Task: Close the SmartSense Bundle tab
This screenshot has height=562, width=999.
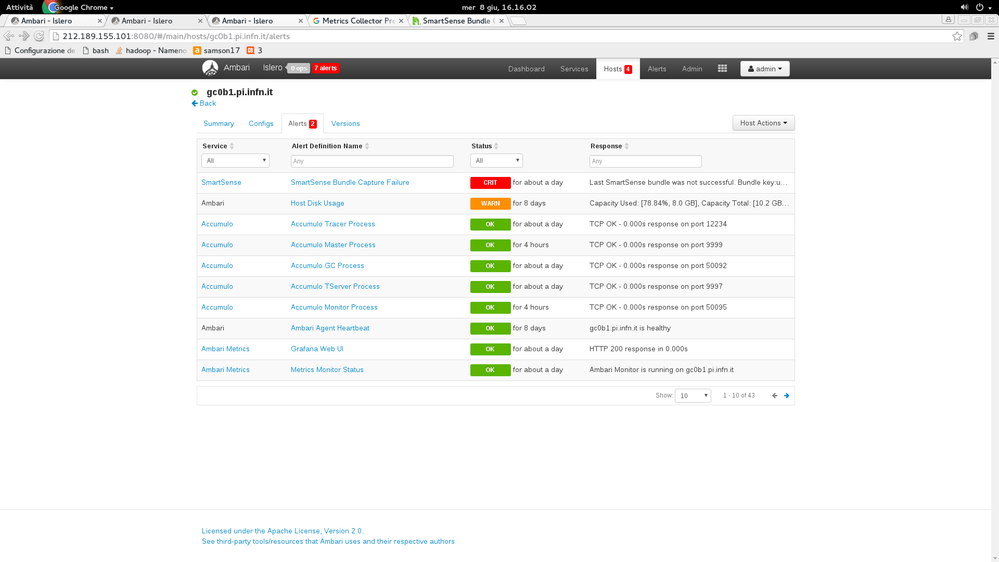Action: pos(501,21)
